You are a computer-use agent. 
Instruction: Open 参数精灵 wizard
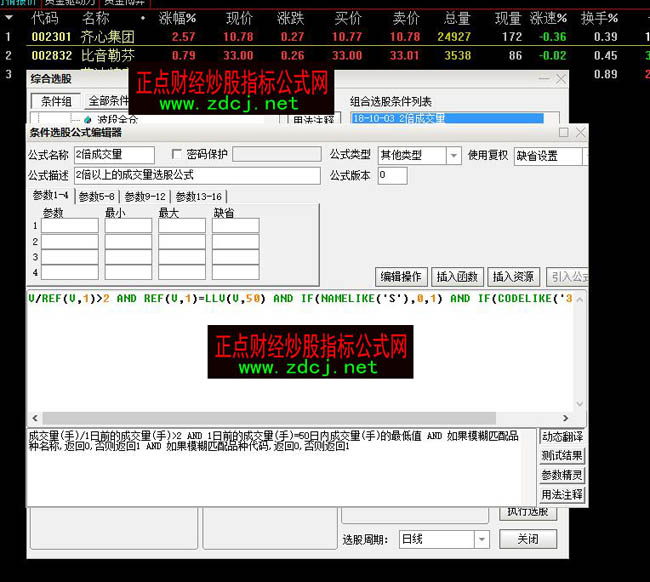(x=562, y=475)
